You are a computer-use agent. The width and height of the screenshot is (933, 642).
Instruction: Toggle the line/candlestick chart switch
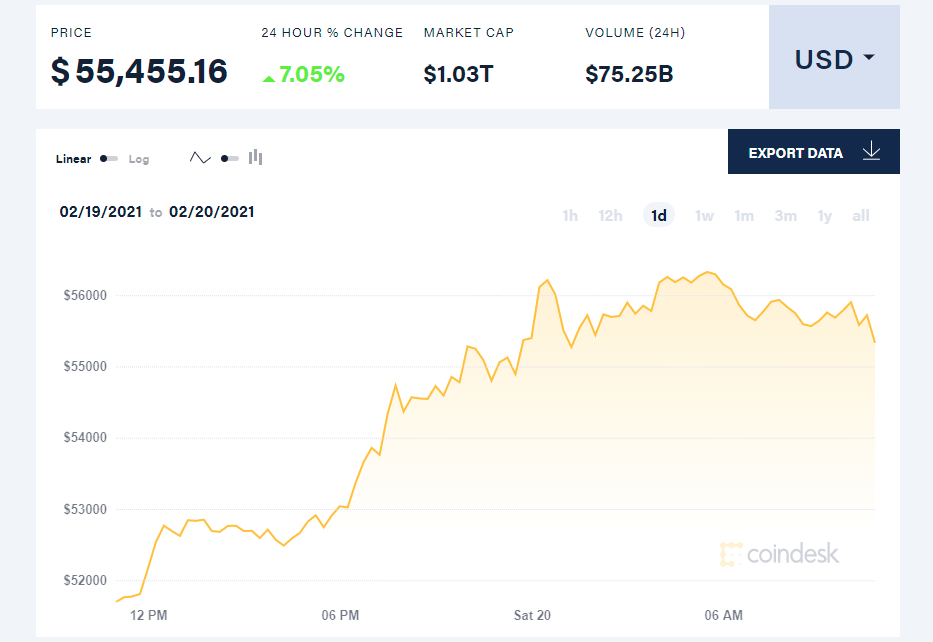[229, 158]
